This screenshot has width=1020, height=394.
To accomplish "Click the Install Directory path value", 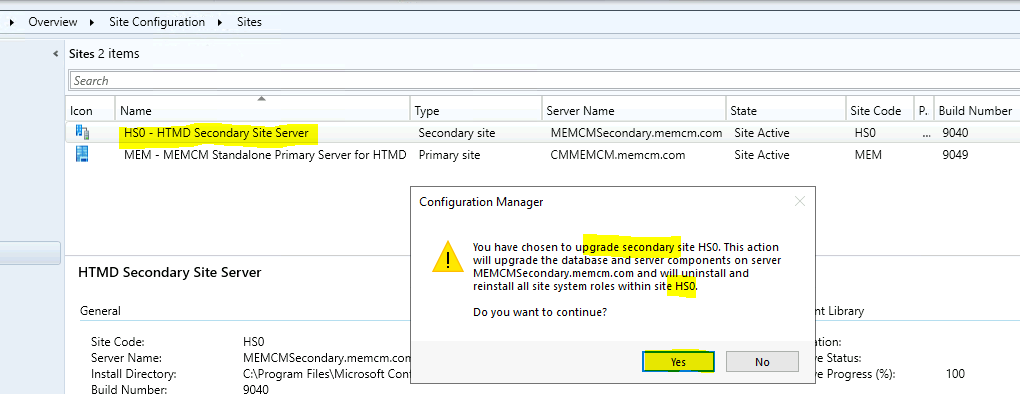I will [x=327, y=374].
